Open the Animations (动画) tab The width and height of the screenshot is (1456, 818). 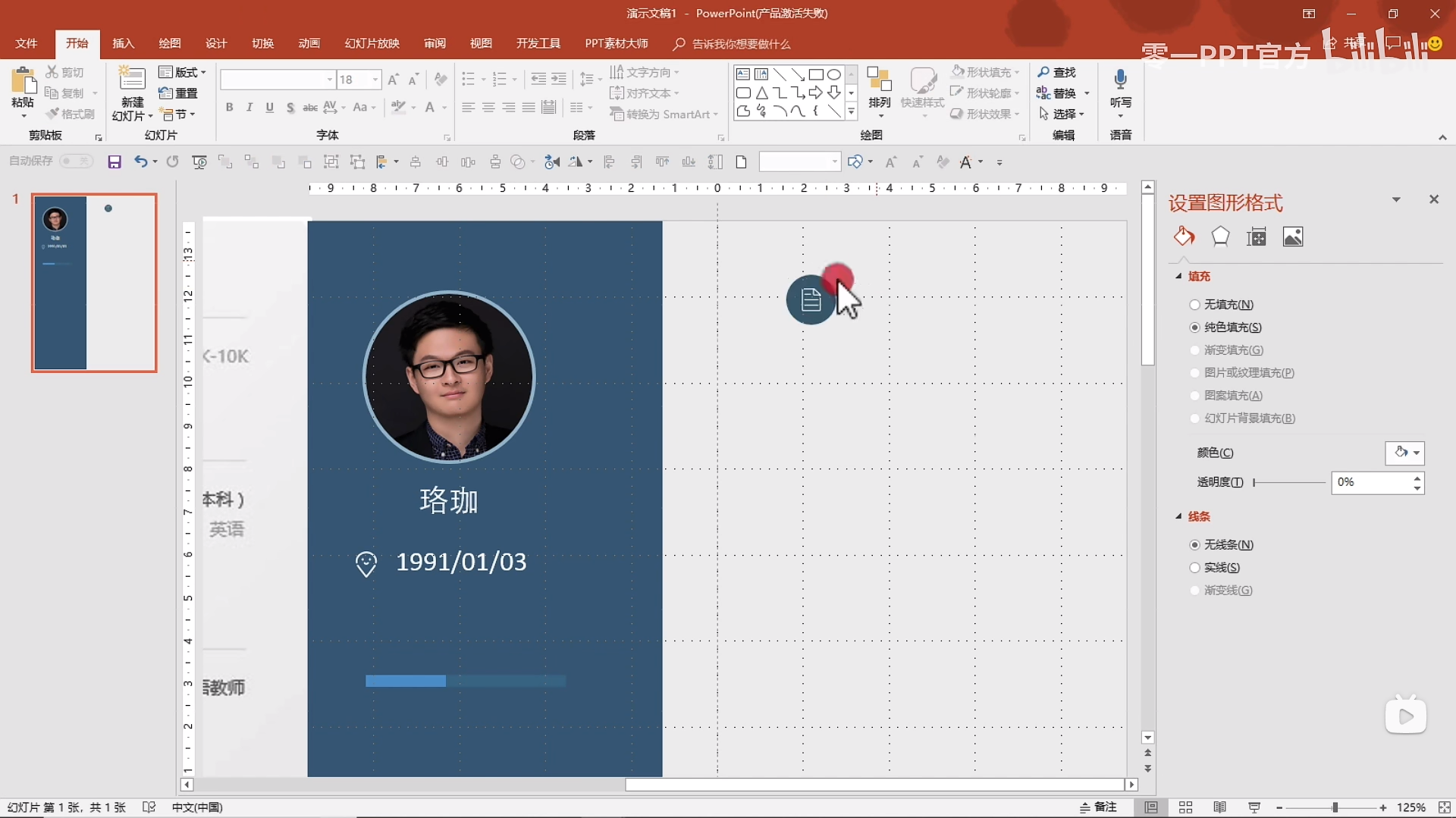(309, 43)
